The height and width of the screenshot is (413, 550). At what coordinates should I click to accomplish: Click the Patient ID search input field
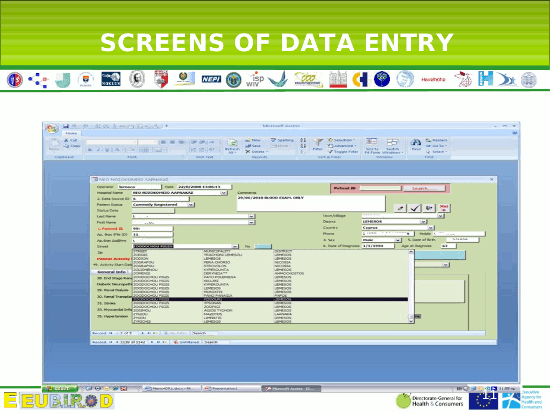click(380, 188)
